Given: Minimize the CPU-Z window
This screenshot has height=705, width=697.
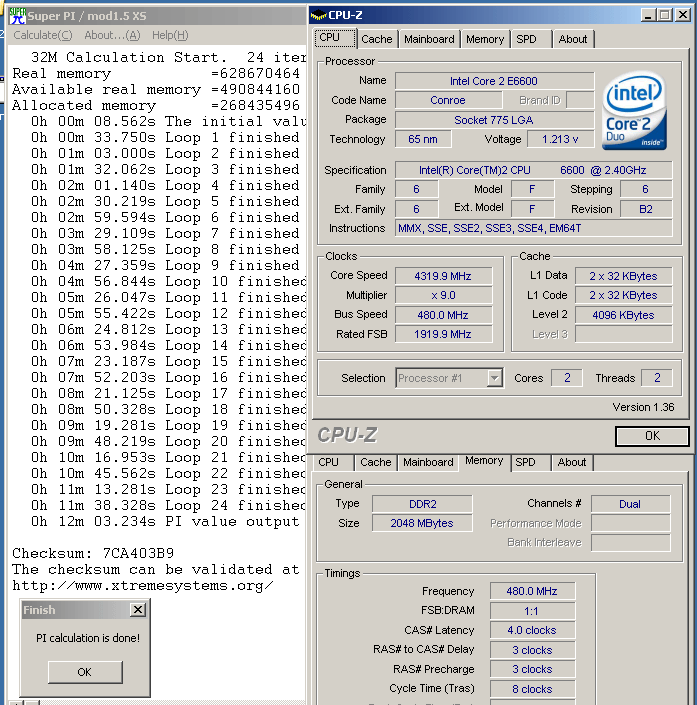Looking at the screenshot, I should tap(648, 15).
